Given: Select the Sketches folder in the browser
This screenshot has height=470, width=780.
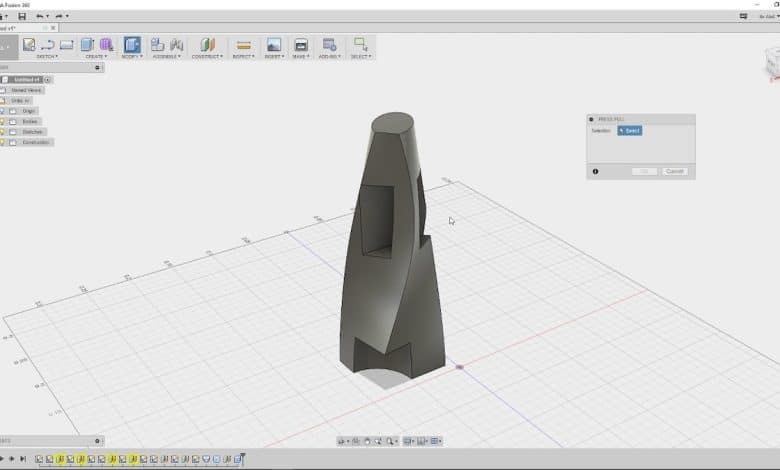Looking at the screenshot, I should point(32,132).
